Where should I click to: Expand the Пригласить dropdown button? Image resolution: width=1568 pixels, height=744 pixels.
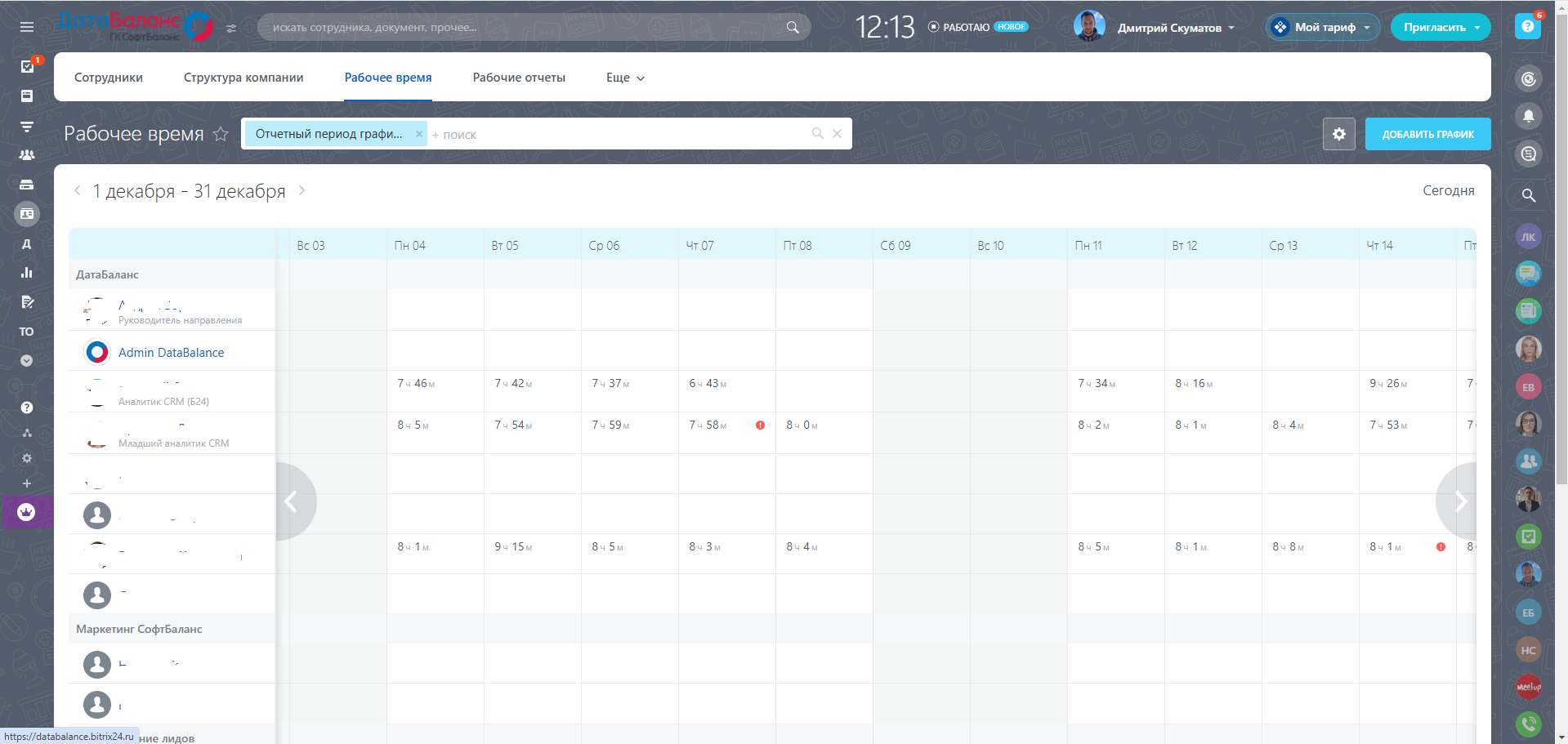[x=1477, y=28]
